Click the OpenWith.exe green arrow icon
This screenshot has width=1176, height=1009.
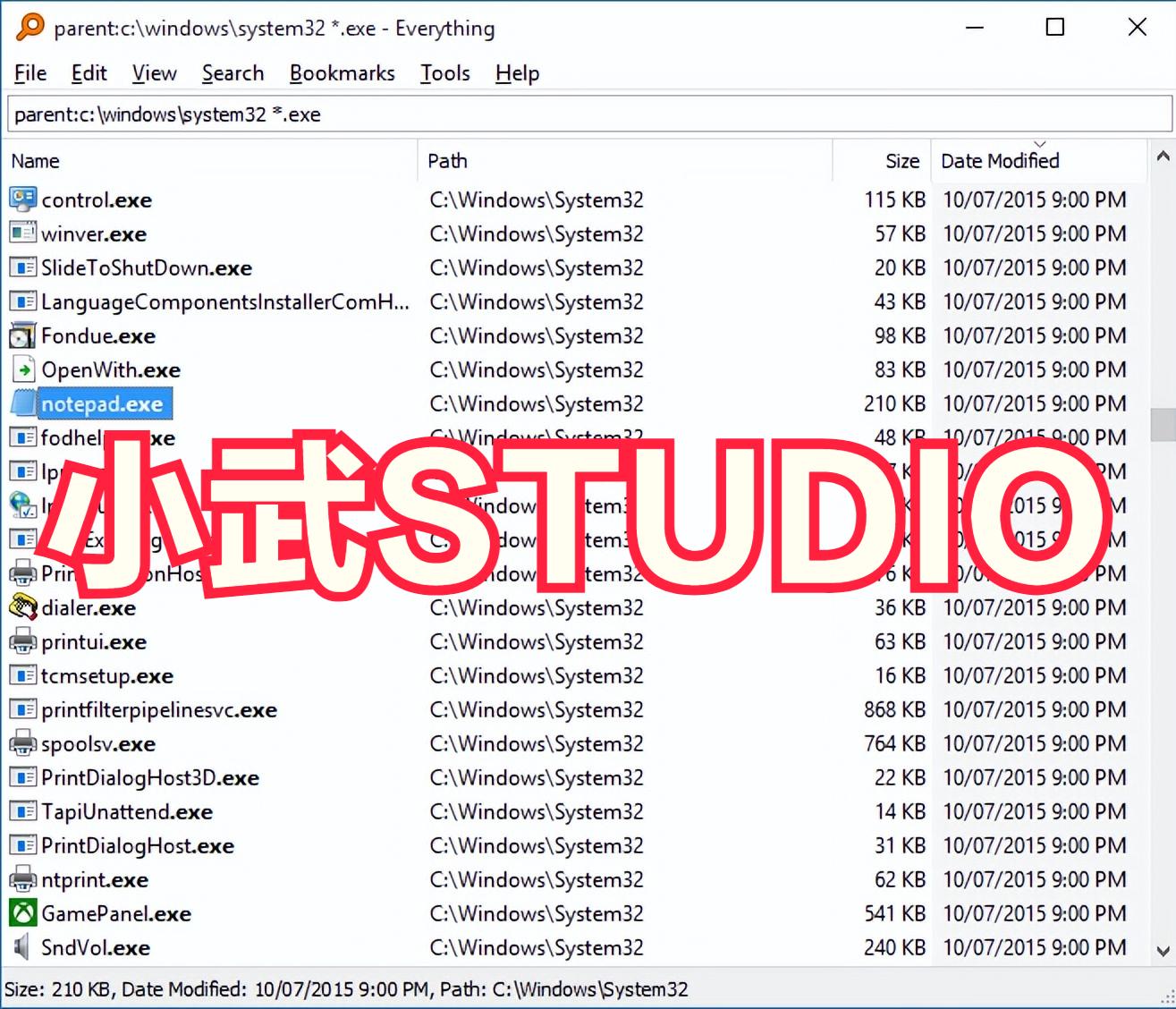click(x=22, y=369)
